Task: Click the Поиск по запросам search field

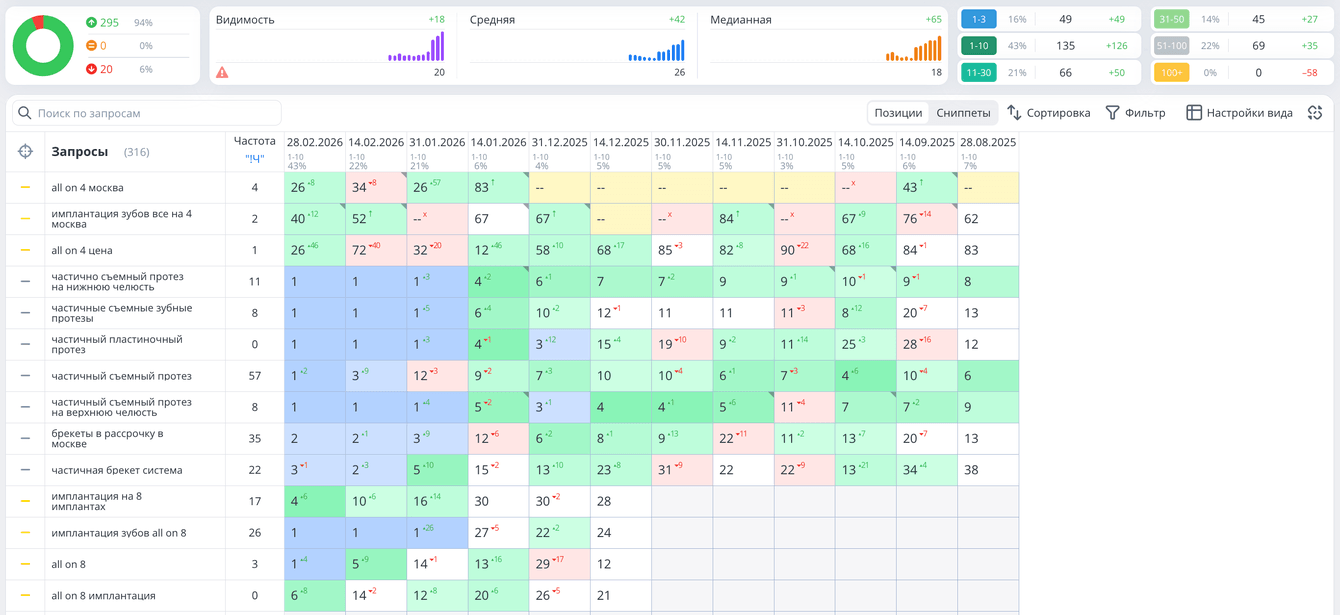Action: [147, 113]
